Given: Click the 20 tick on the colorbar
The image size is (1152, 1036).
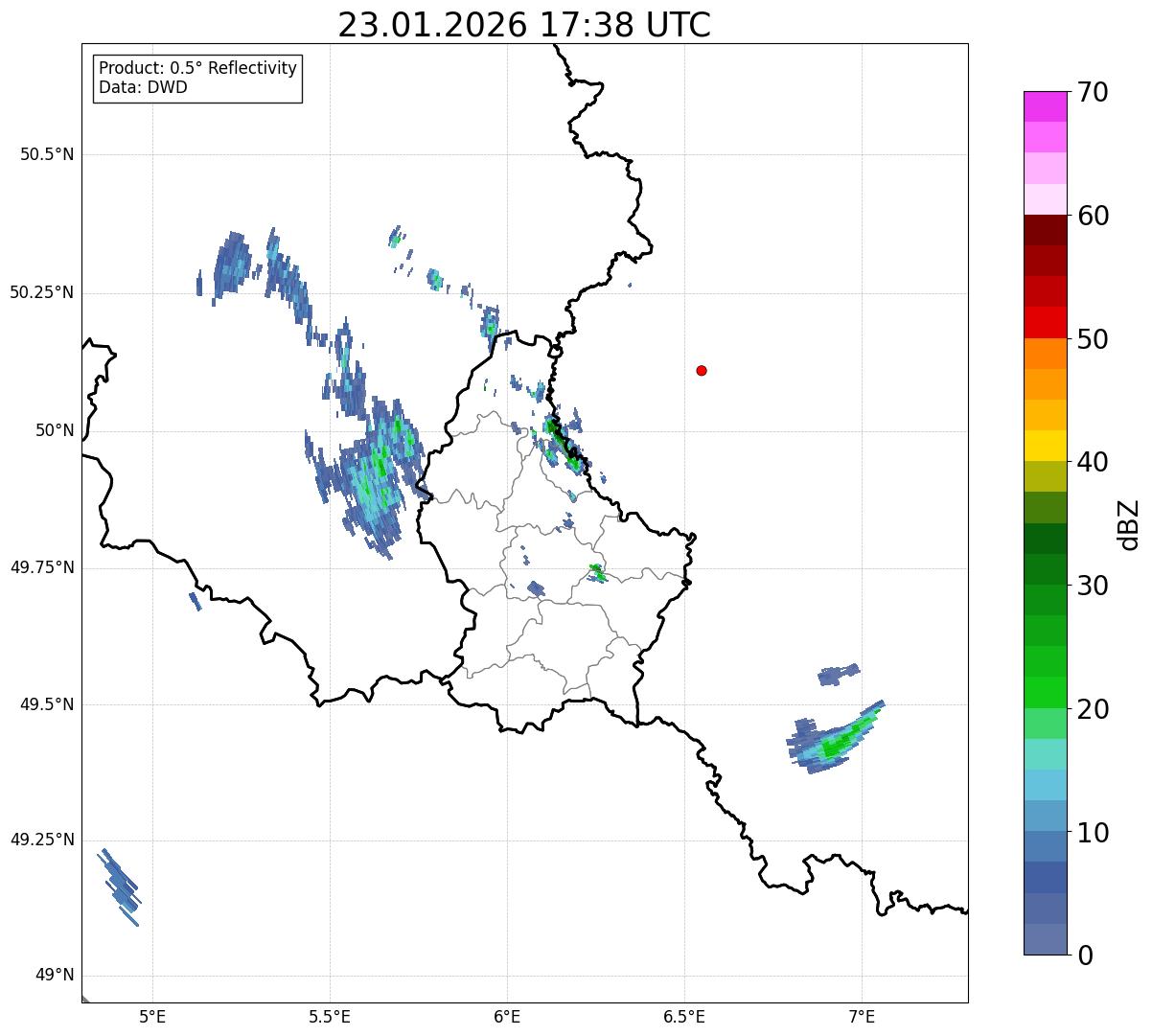Looking at the screenshot, I should point(1093,709).
